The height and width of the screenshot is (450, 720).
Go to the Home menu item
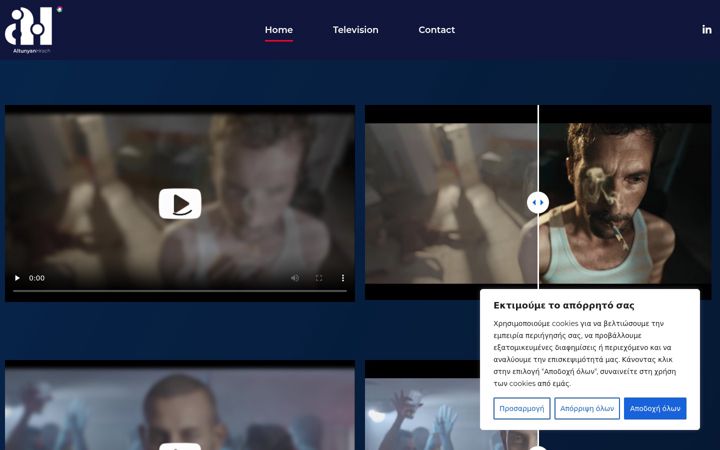279,30
